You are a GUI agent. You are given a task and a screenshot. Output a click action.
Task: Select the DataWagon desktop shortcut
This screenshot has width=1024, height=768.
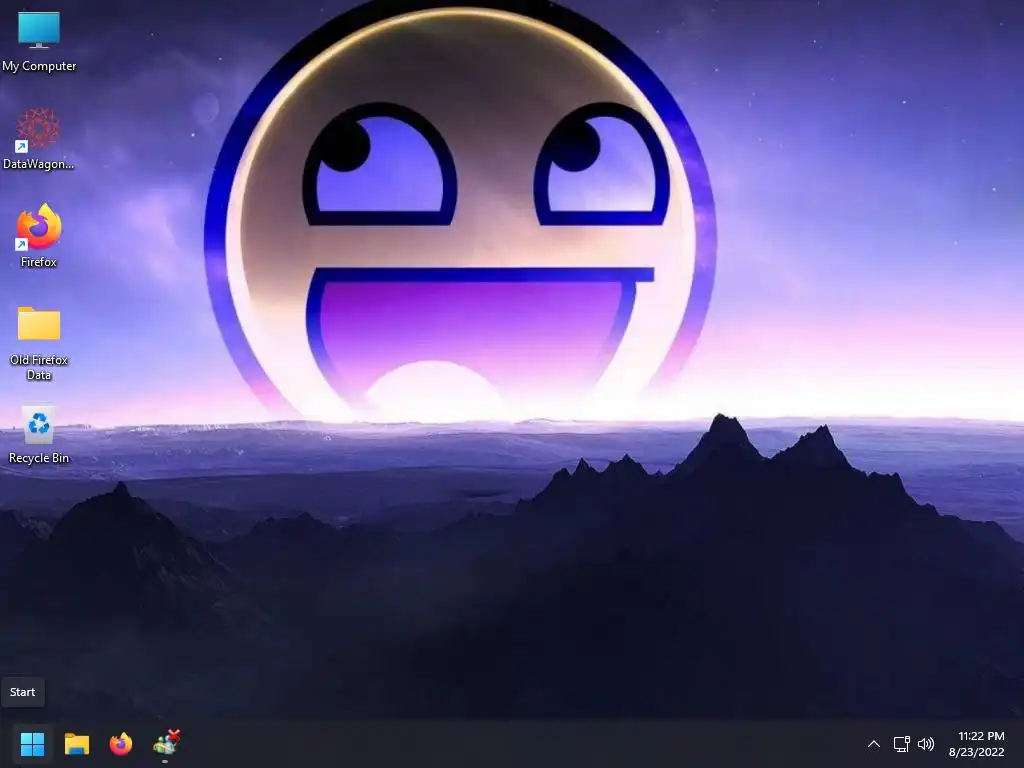(x=39, y=139)
